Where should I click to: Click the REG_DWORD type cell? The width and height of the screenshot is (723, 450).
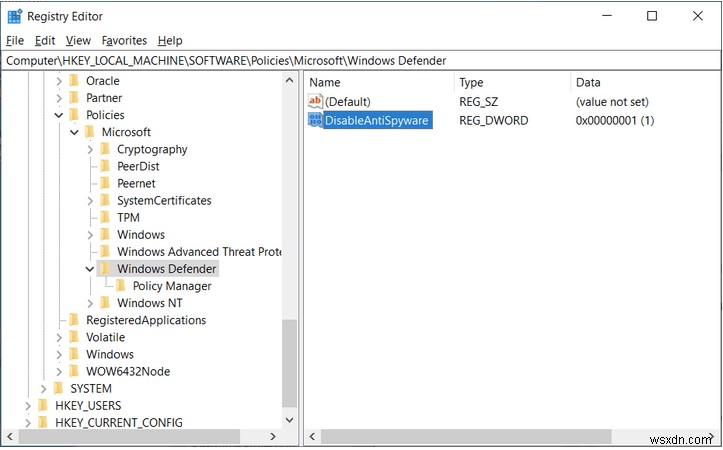493,120
